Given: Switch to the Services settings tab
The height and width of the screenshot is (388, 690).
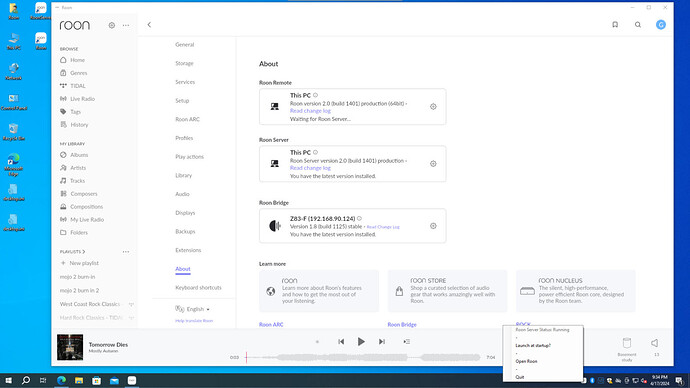Looking at the screenshot, I should click(185, 82).
